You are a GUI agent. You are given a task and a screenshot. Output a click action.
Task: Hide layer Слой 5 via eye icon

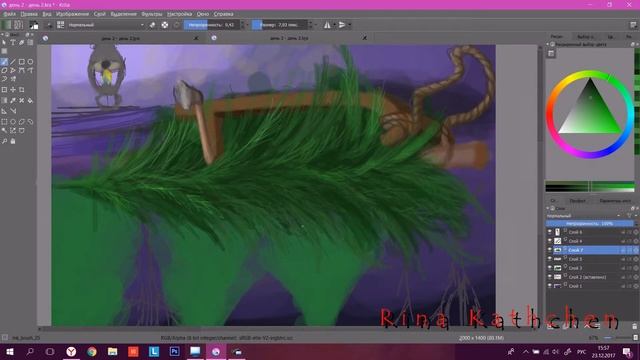point(549,259)
